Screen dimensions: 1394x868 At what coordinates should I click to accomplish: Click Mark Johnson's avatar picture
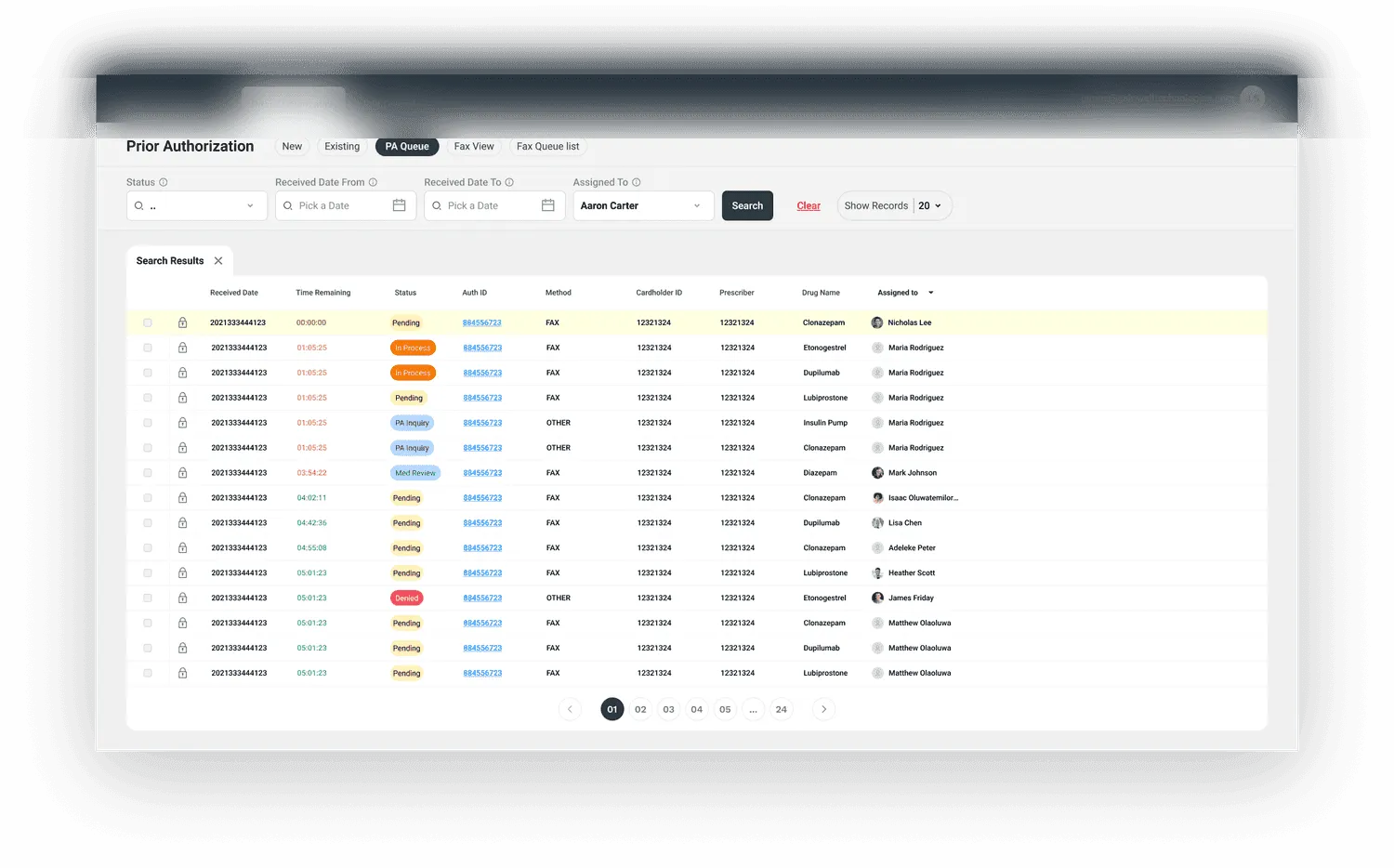[877, 473]
